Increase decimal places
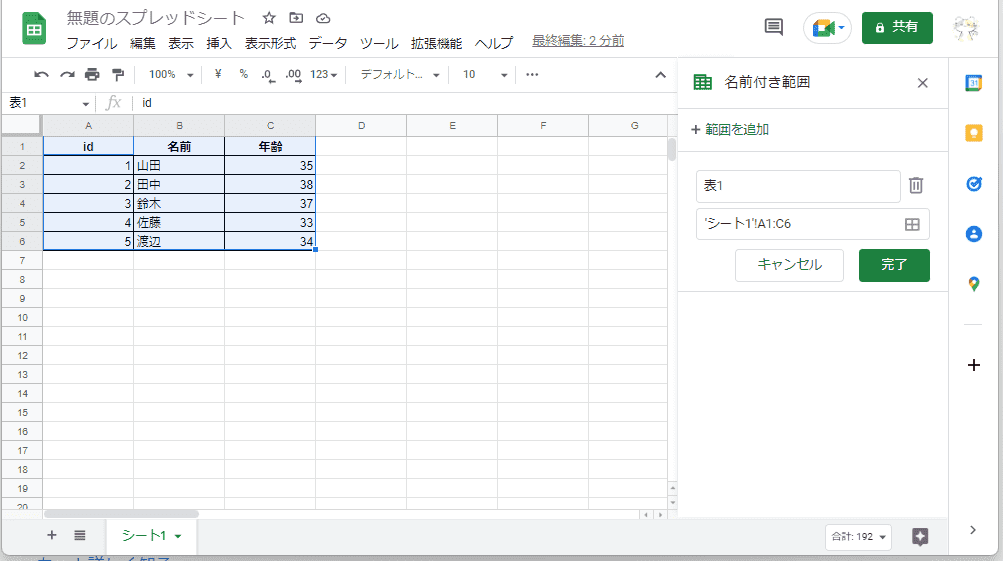 tap(293, 75)
